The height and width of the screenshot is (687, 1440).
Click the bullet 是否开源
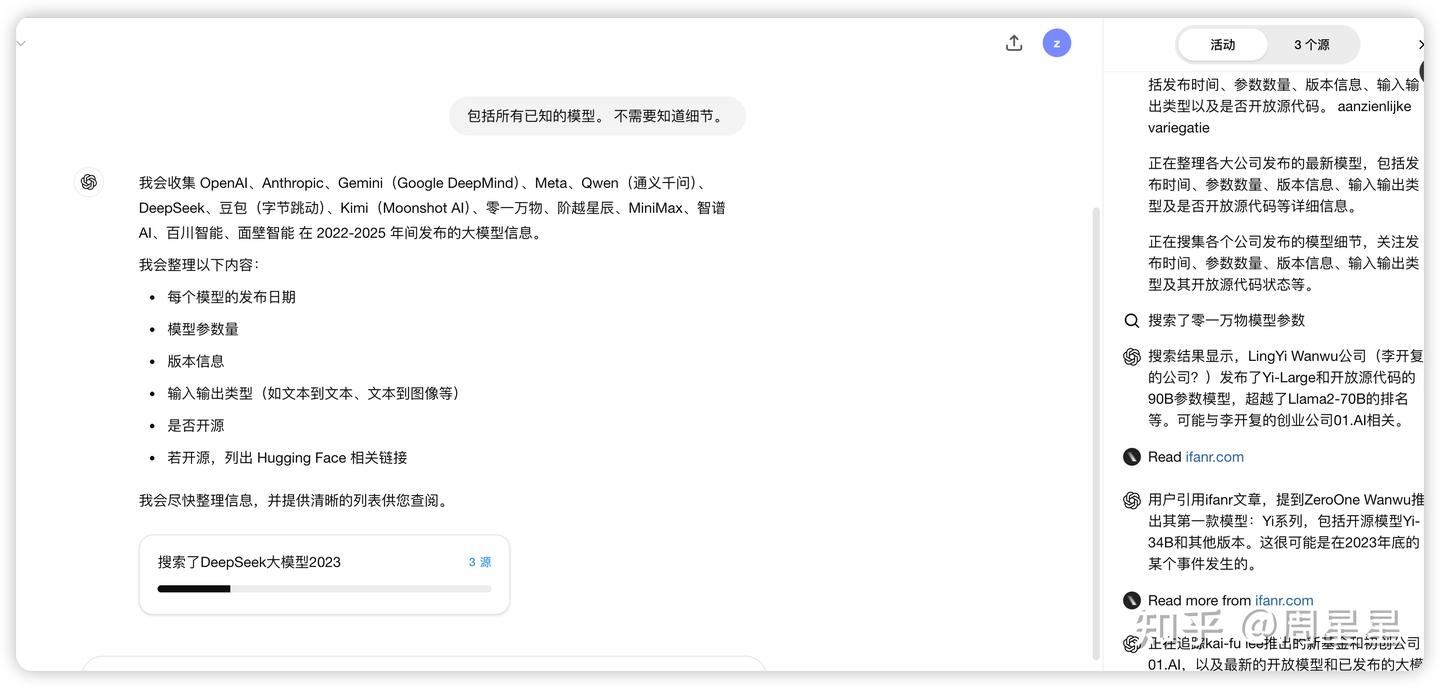(x=196, y=425)
